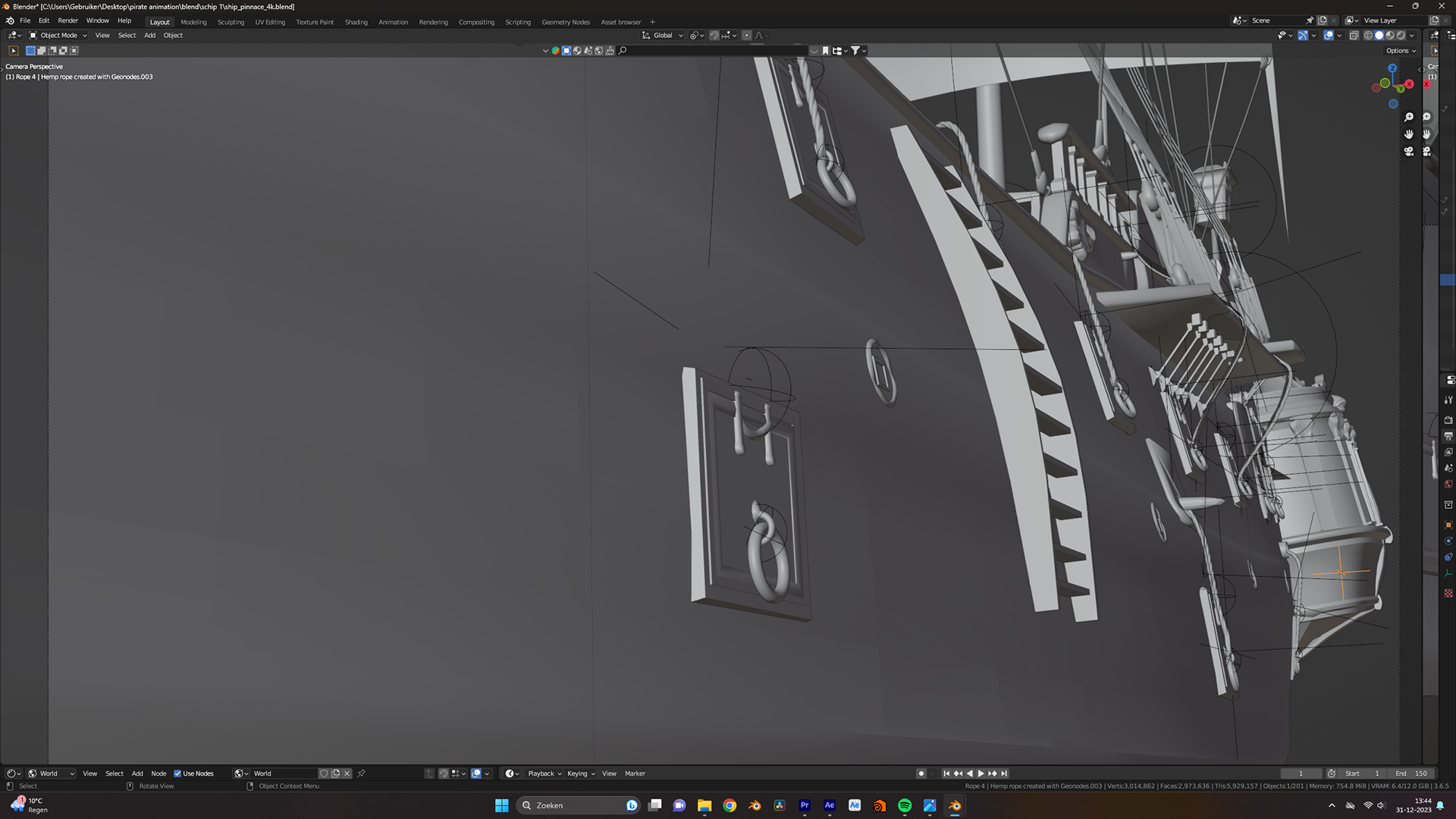Toggle snapping magnet in viewport header
This screenshot has width=1456, height=819.
click(x=714, y=36)
